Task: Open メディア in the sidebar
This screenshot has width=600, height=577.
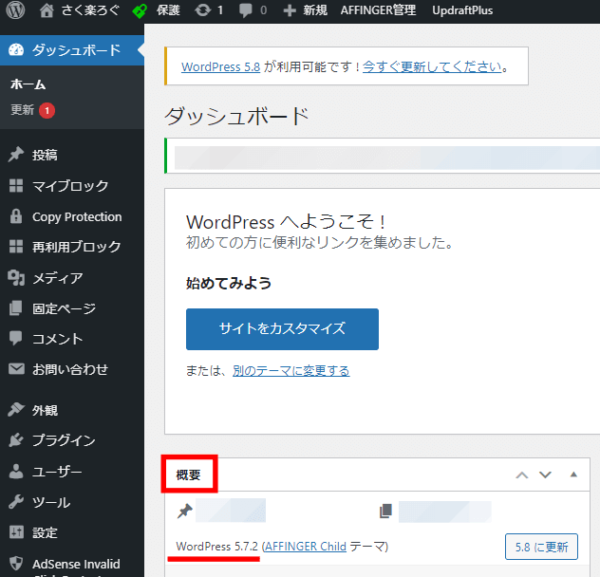Action: tap(58, 278)
